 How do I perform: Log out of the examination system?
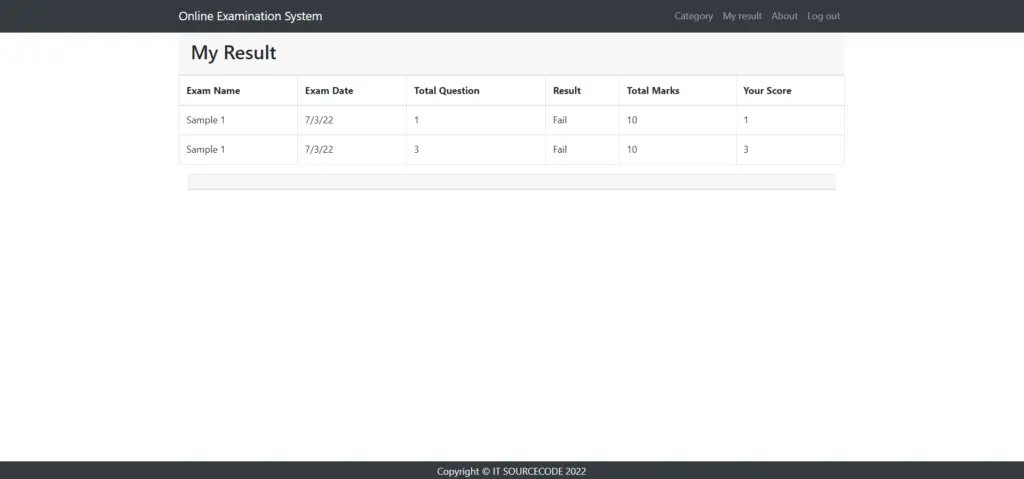pyautogui.click(x=824, y=16)
